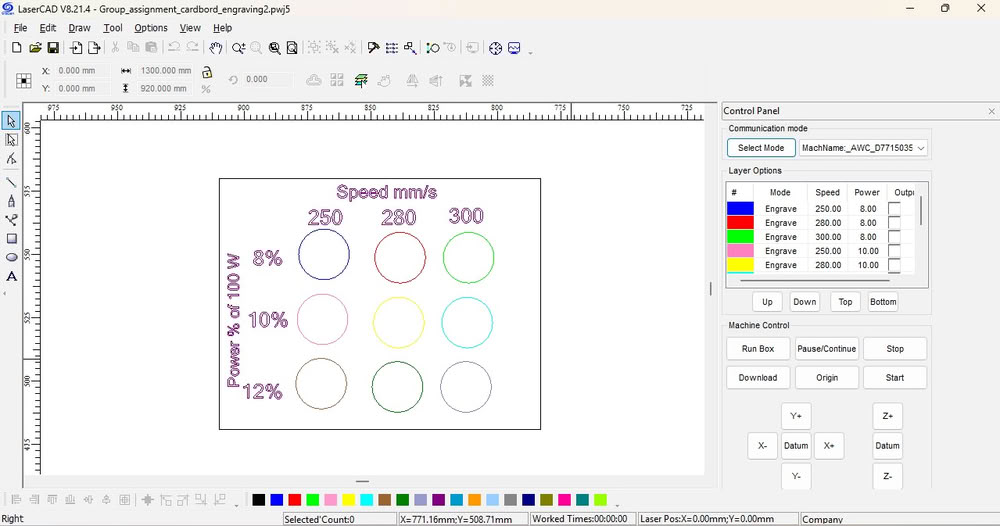1000x526 pixels.
Task: Close the Control Panel with X
Action: click(991, 111)
